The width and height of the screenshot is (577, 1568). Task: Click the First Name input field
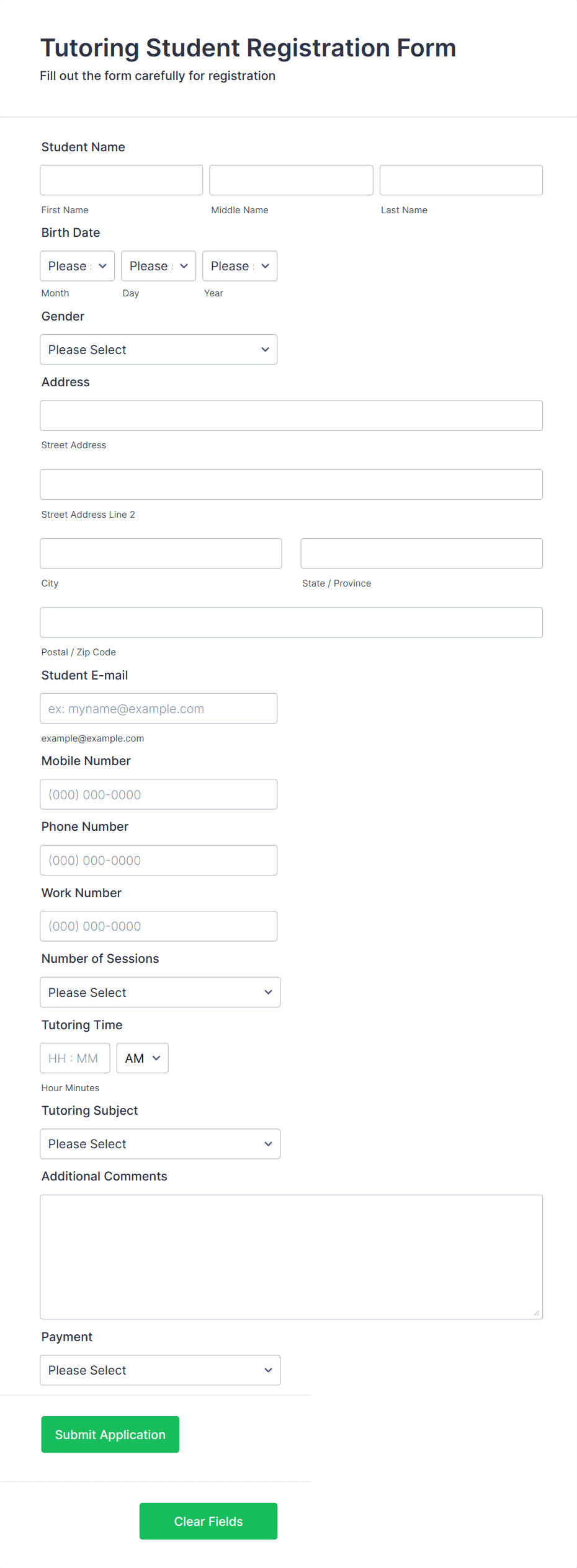pos(120,180)
